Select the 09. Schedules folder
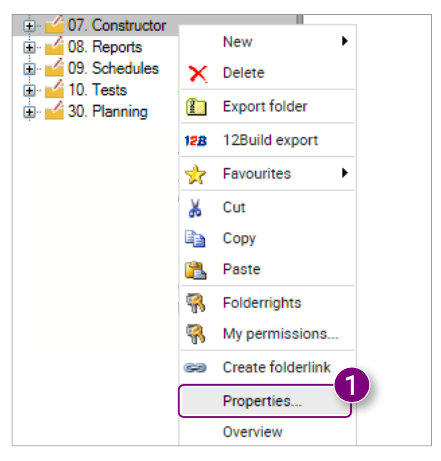Viewport: 441px width, 461px height. [113, 69]
